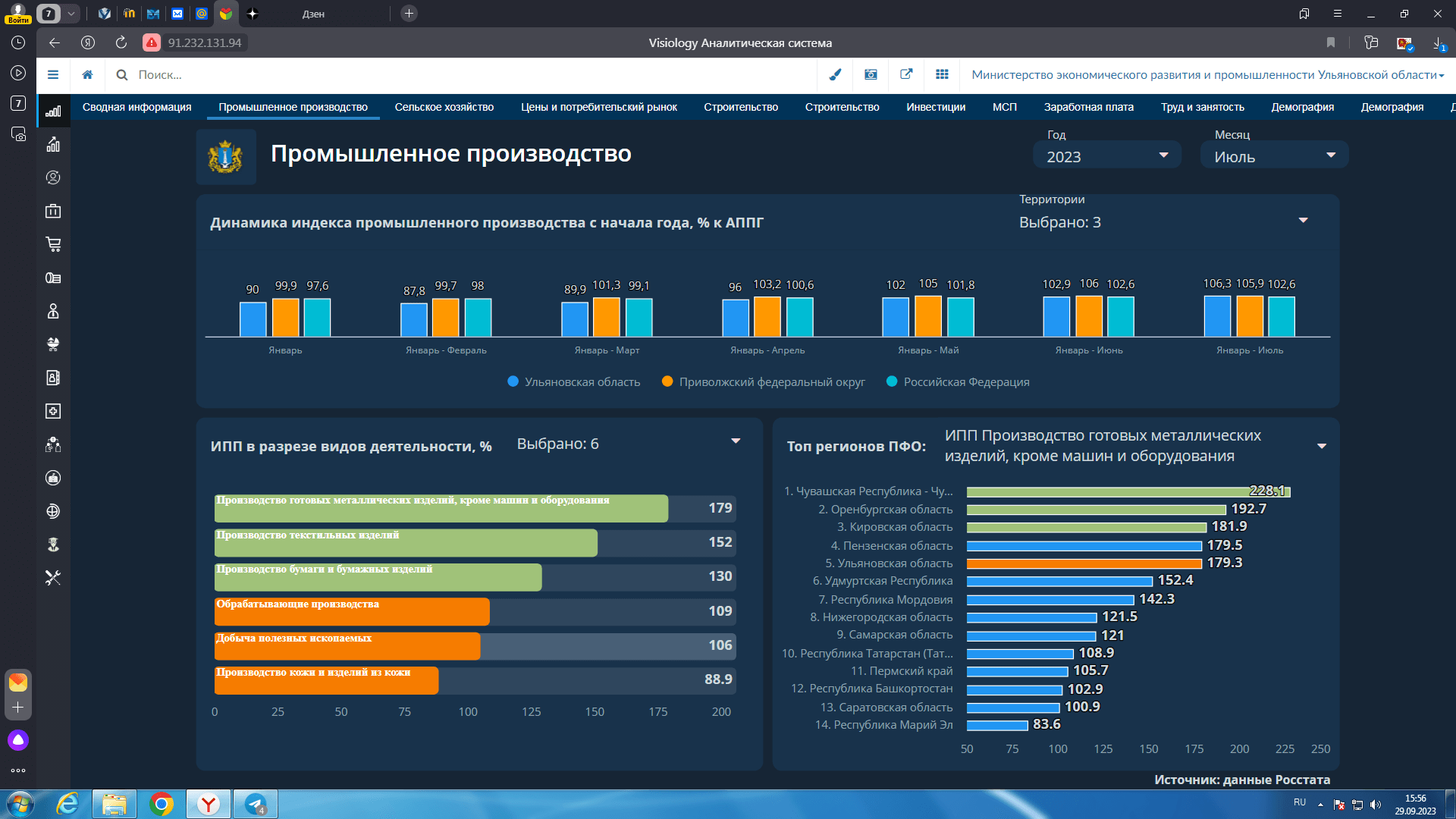Viewport: 1456px width, 819px height.
Task: Select the shopping cart sidebar icon
Action: click(53, 244)
